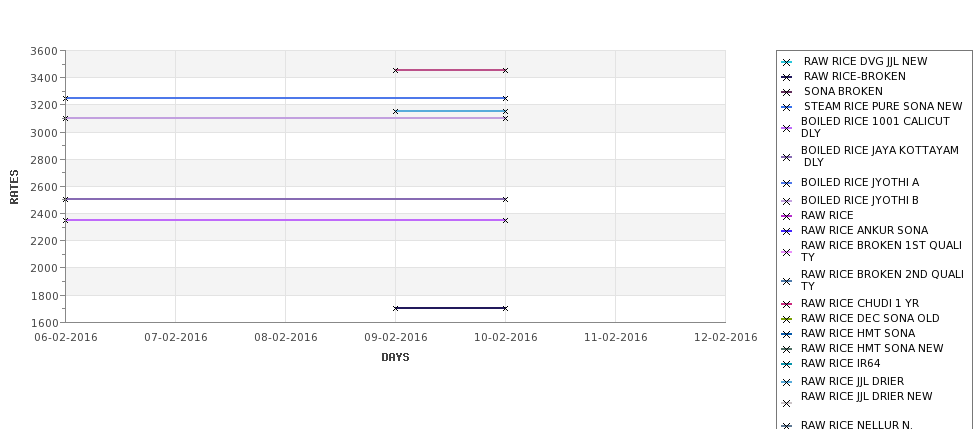Click the 2350 purple line end point

coord(505,220)
